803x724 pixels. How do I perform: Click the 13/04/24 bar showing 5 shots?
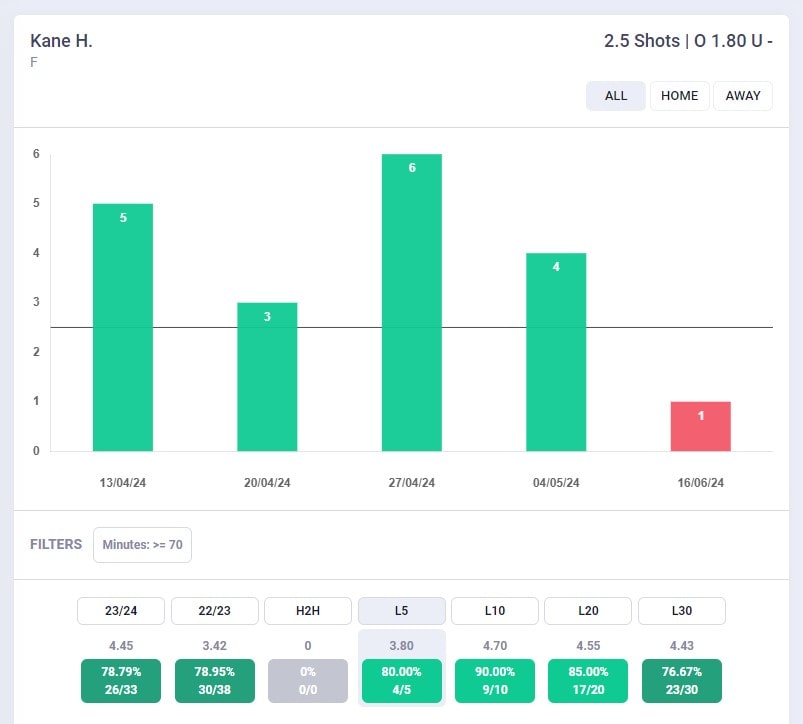pos(123,328)
